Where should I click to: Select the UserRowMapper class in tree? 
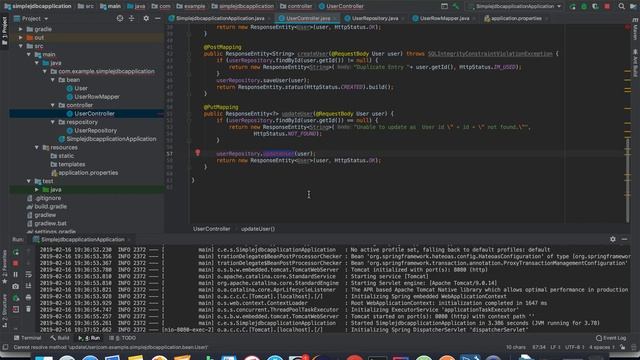click(93, 97)
